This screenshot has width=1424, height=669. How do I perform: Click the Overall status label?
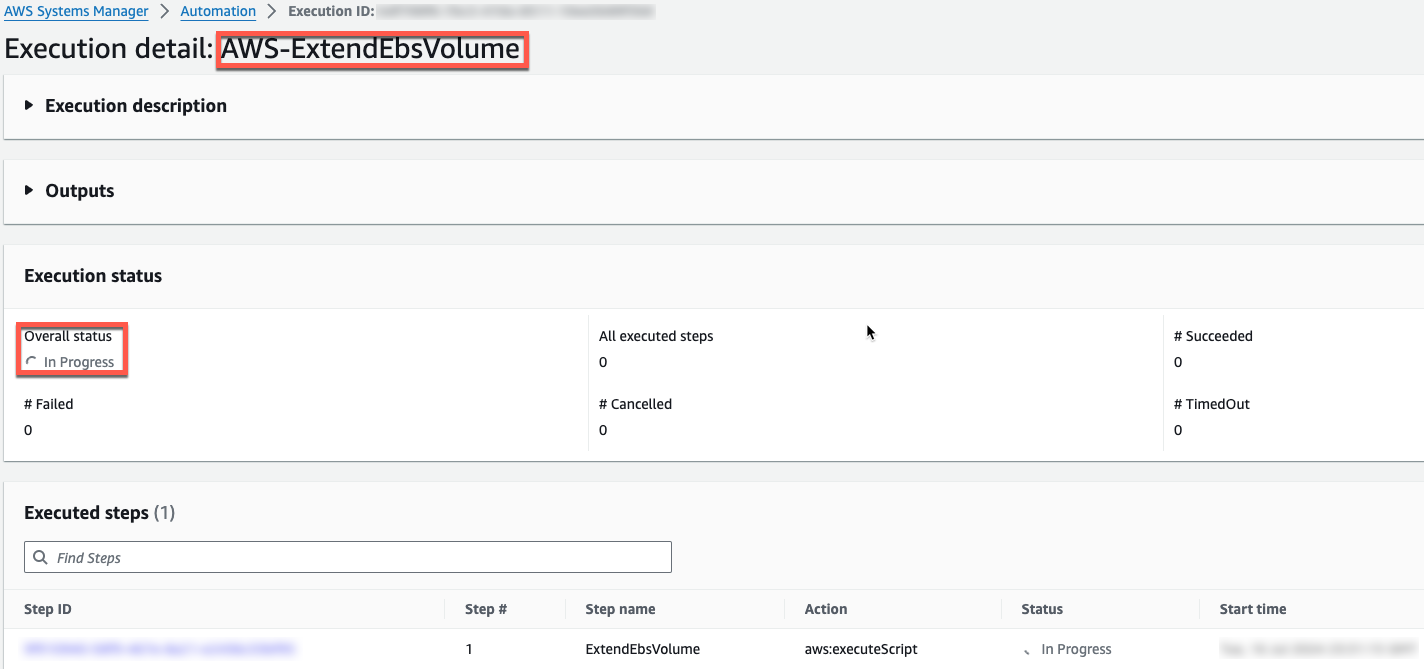point(68,336)
